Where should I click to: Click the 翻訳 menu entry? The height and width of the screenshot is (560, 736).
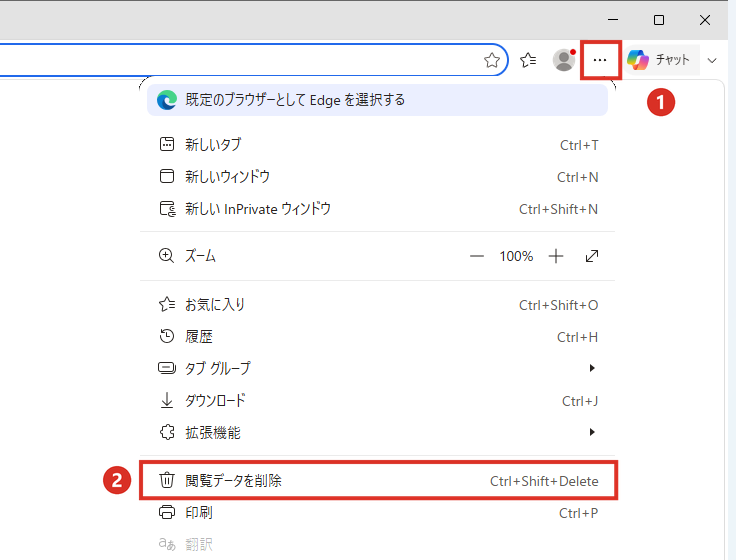coord(377,545)
